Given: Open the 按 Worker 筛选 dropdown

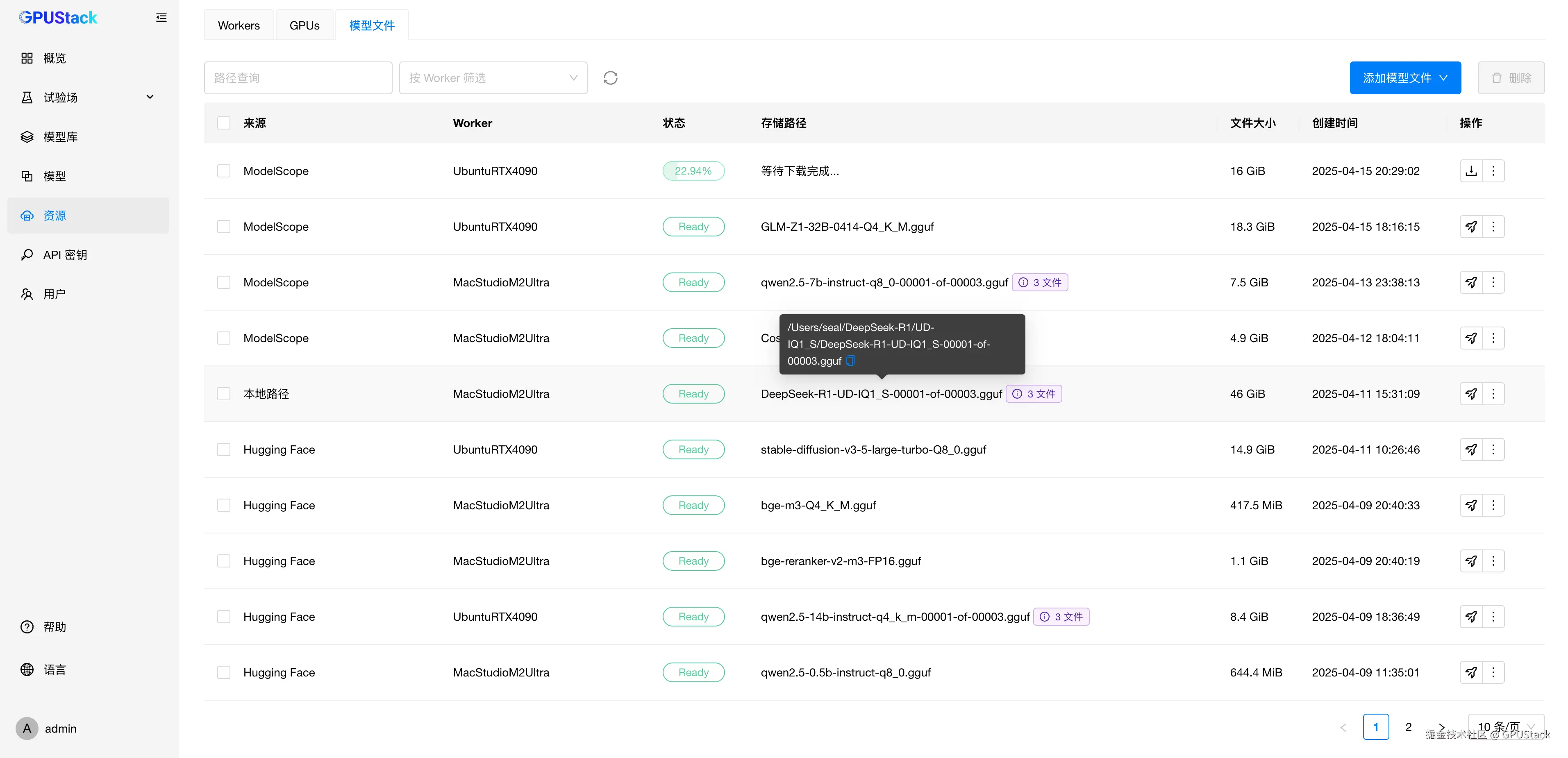Looking at the screenshot, I should click(x=493, y=78).
